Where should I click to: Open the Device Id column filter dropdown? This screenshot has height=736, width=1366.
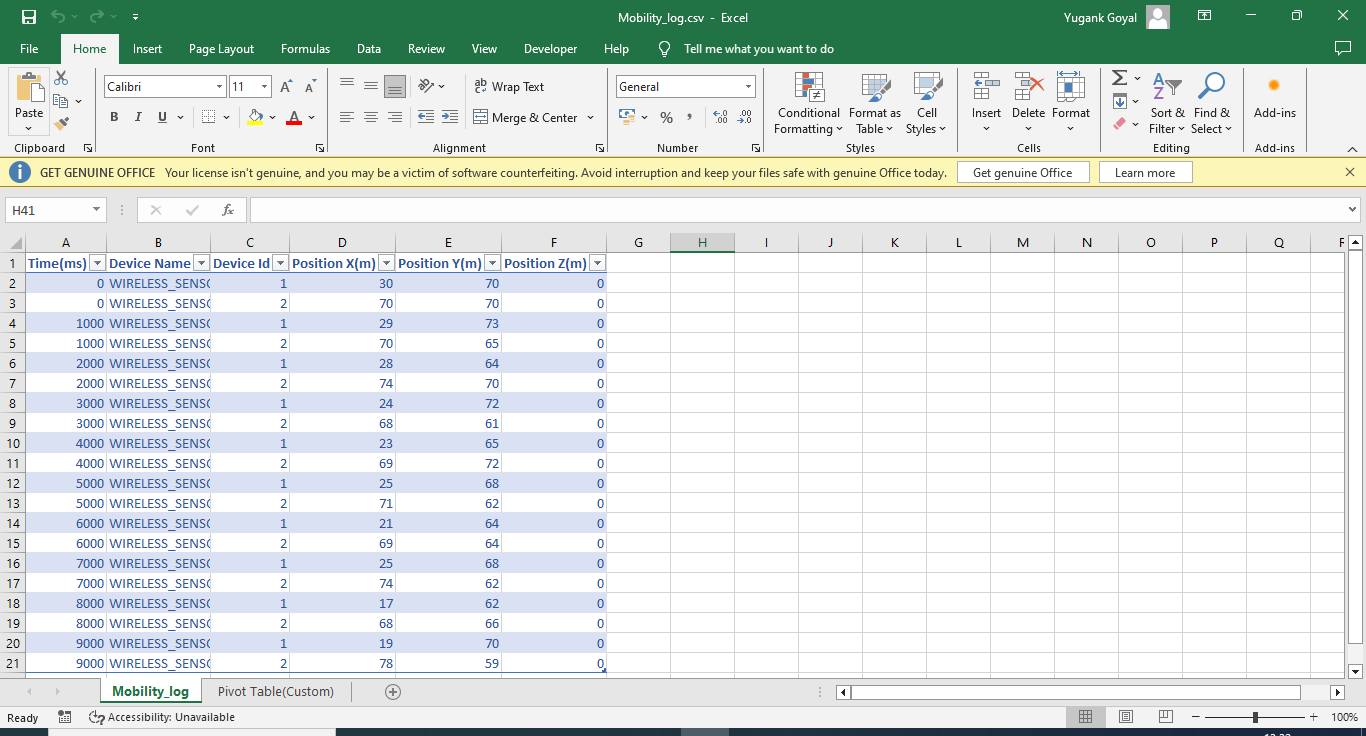tap(279, 263)
